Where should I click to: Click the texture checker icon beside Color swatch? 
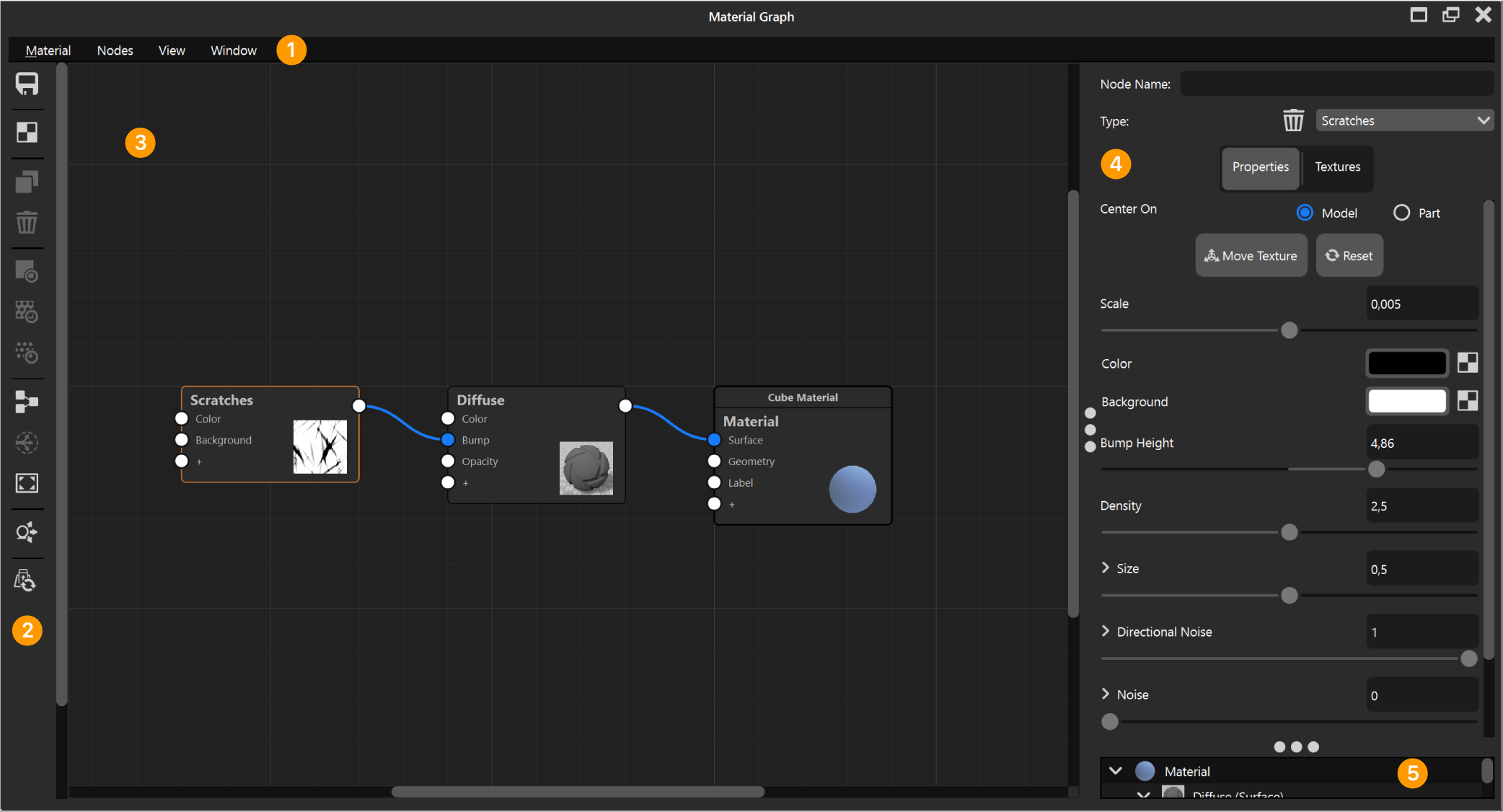1468,363
